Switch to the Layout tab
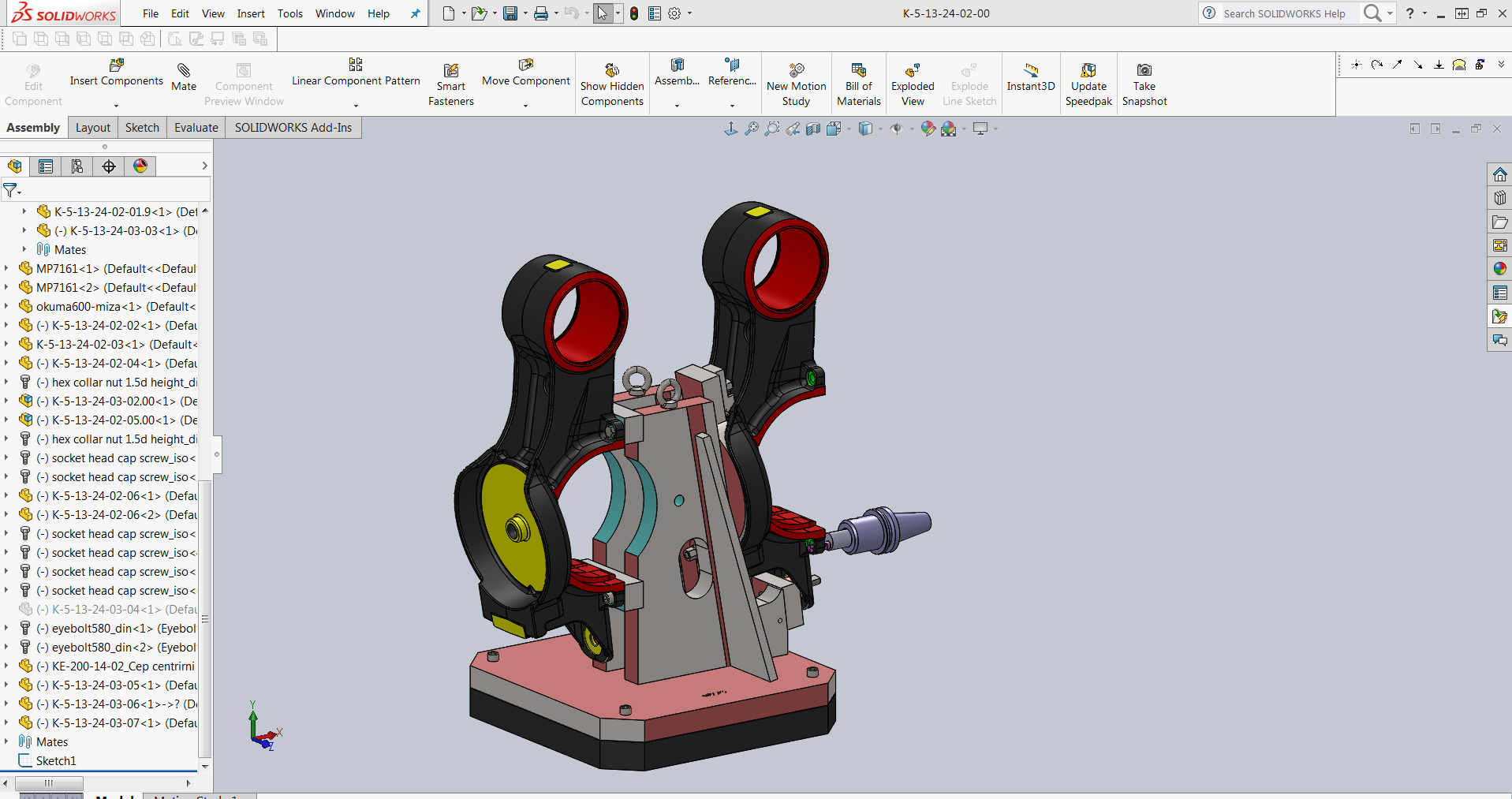This screenshot has height=799, width=1512. pyautogui.click(x=93, y=128)
